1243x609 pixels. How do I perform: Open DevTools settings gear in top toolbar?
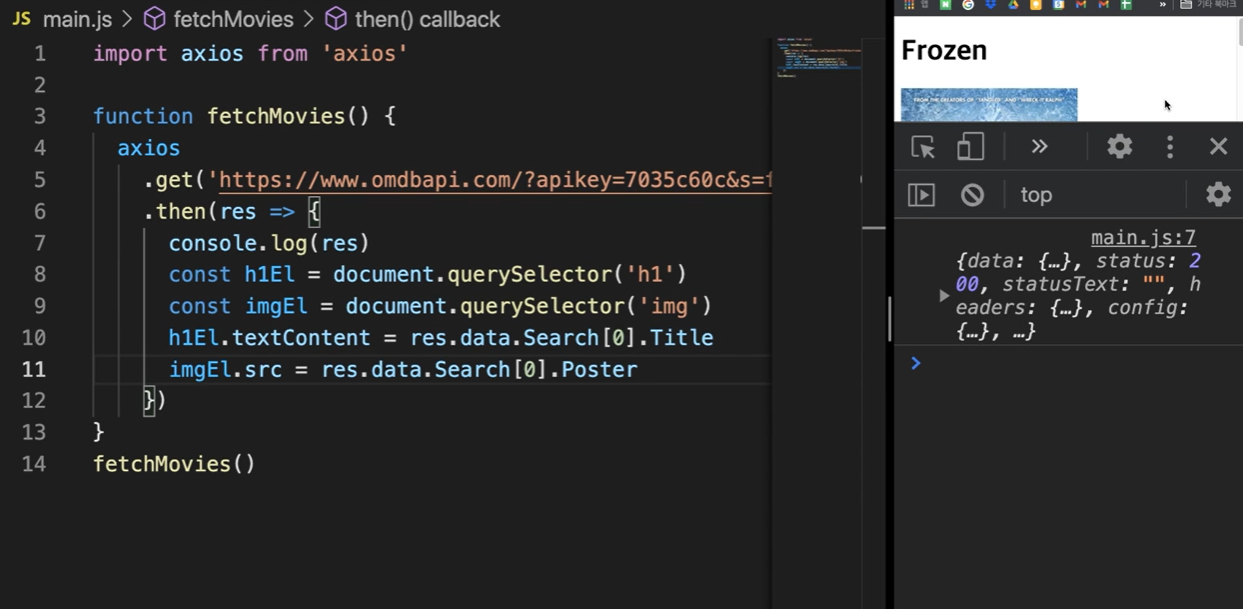tap(1119, 147)
